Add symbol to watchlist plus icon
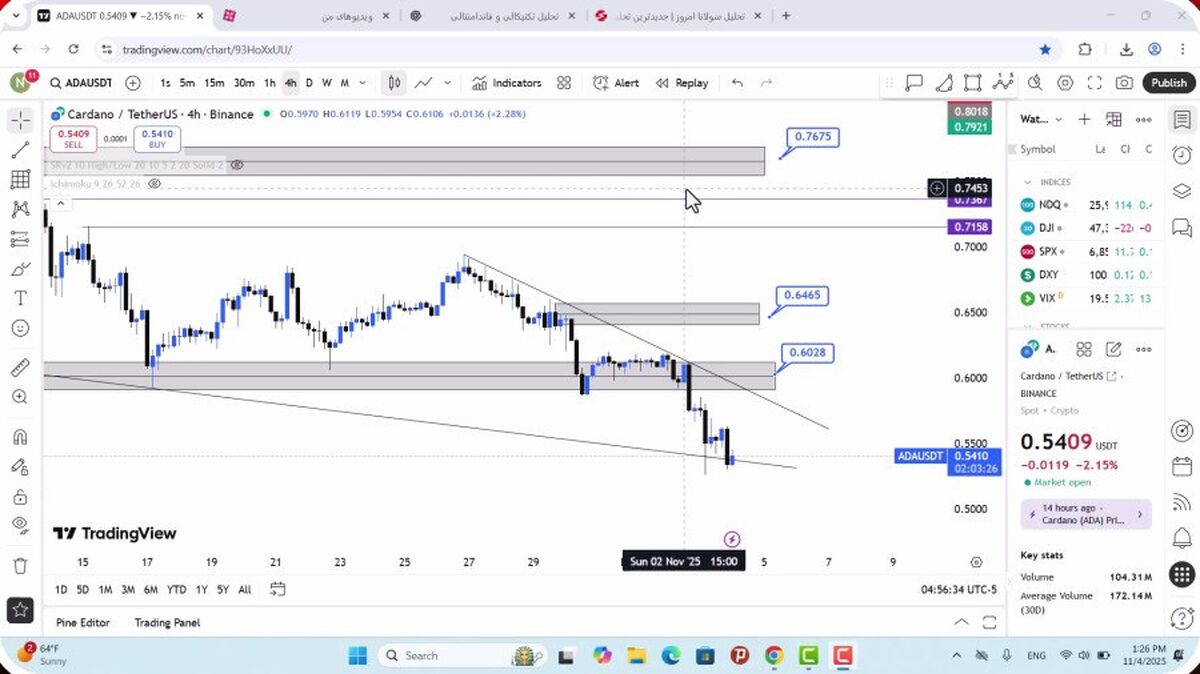 [1084, 119]
